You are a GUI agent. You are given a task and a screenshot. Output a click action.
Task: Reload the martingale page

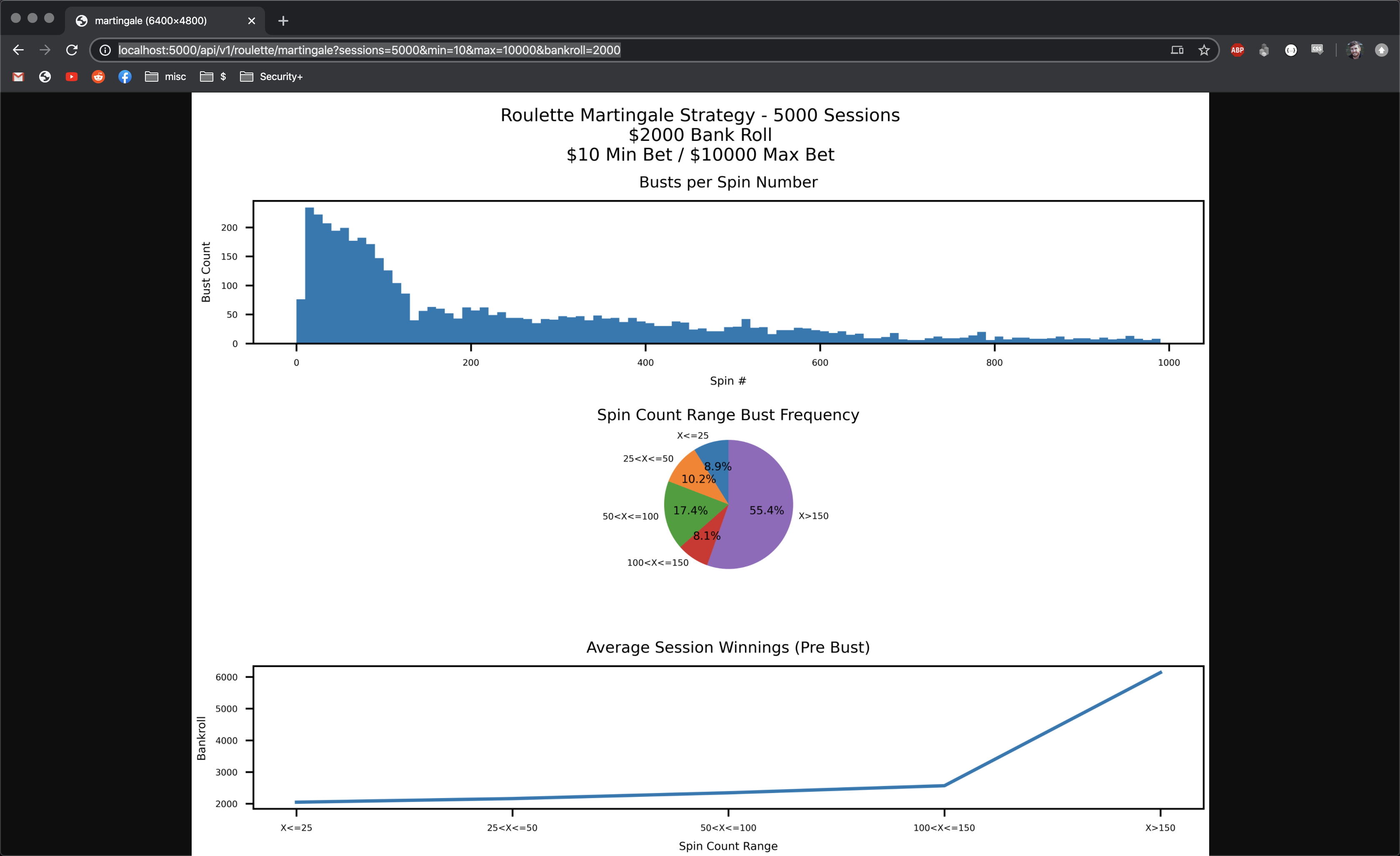pos(72,50)
